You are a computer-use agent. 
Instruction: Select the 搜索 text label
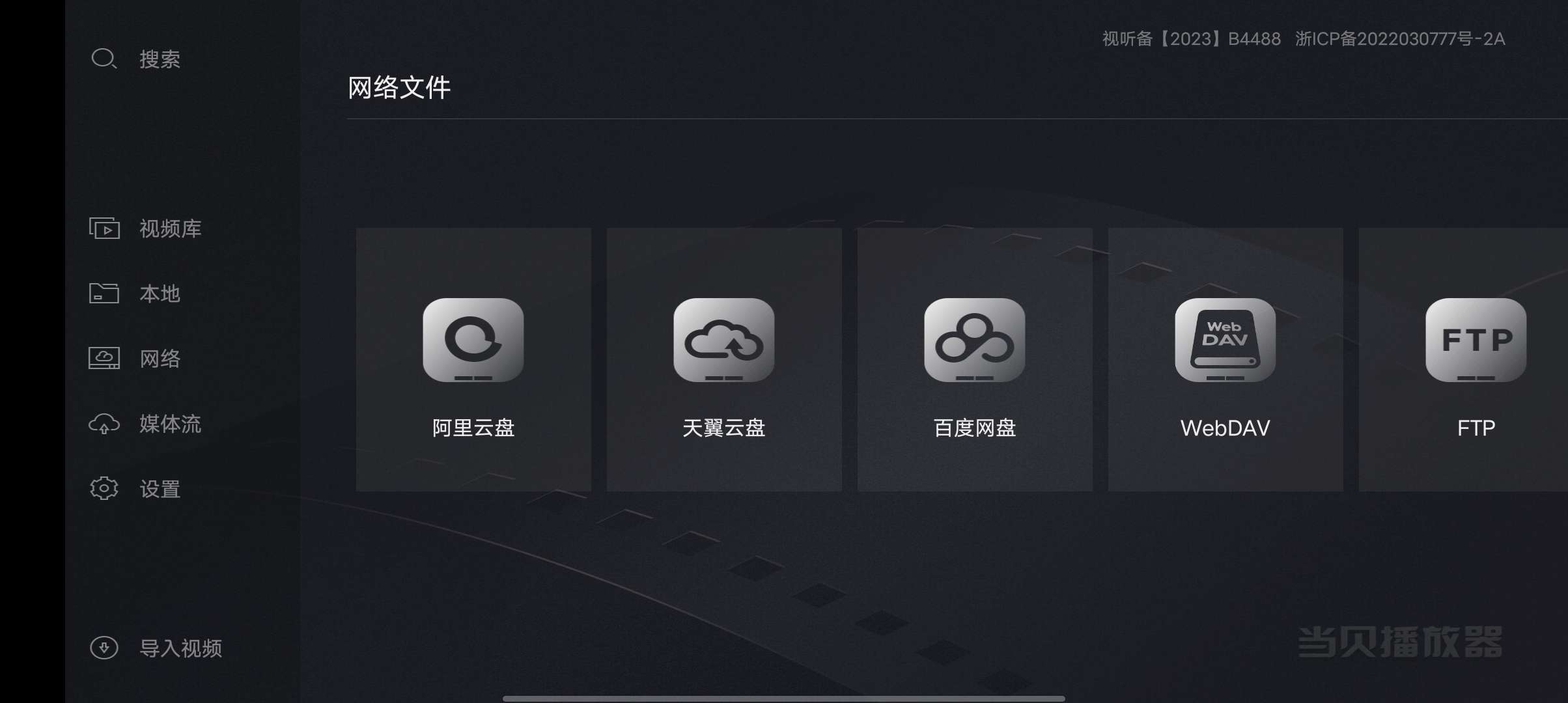[160, 59]
